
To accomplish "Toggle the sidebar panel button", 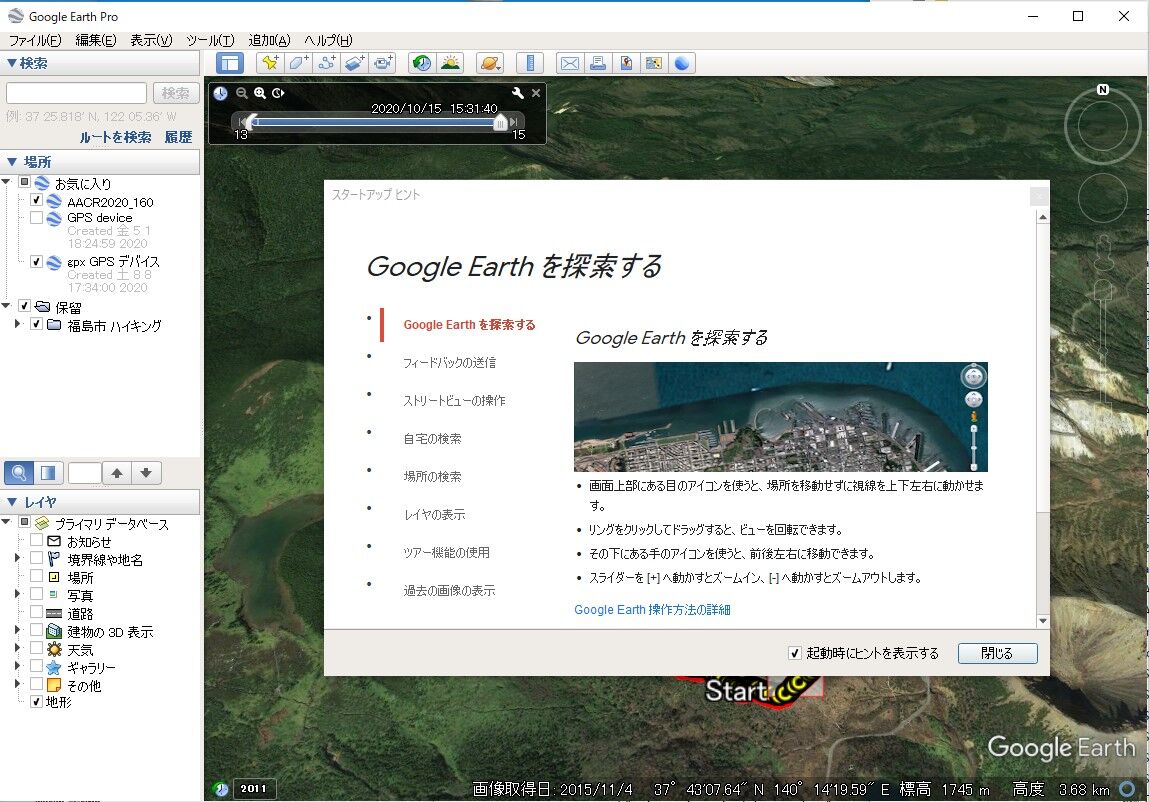I will pyautogui.click(x=230, y=63).
